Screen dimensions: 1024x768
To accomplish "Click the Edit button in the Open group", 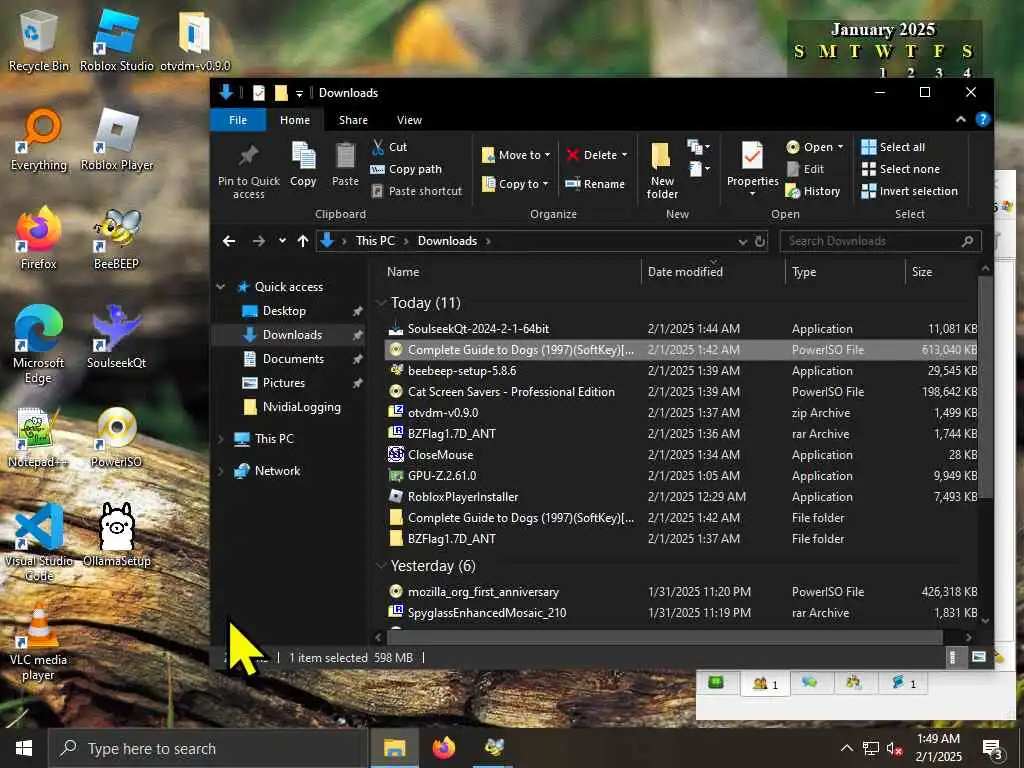I will pyautogui.click(x=805, y=169).
